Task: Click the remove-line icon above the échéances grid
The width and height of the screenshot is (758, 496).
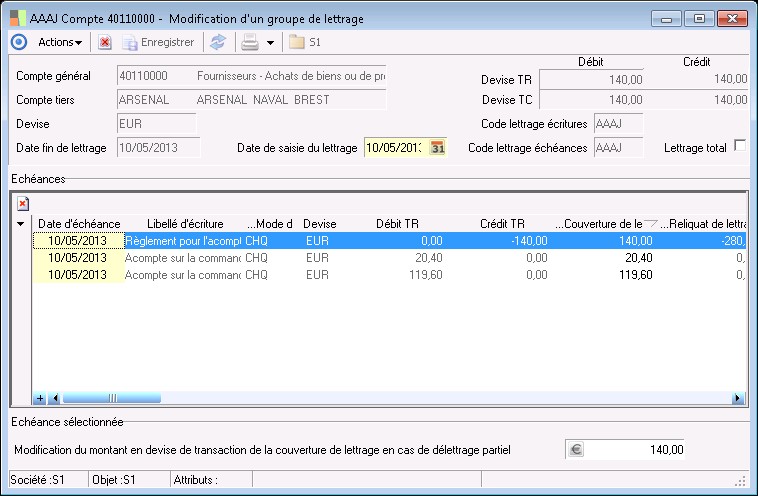Action: pyautogui.click(x=23, y=204)
